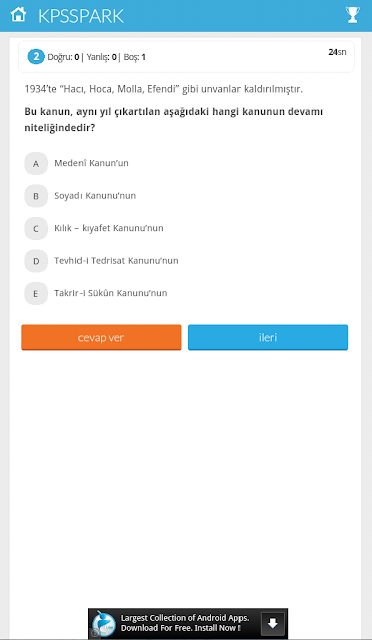Viewport: 372px width, 640px height.
Task: Choose option text Takrir-i Sükûn Kanunu'nun
Action: point(111,293)
